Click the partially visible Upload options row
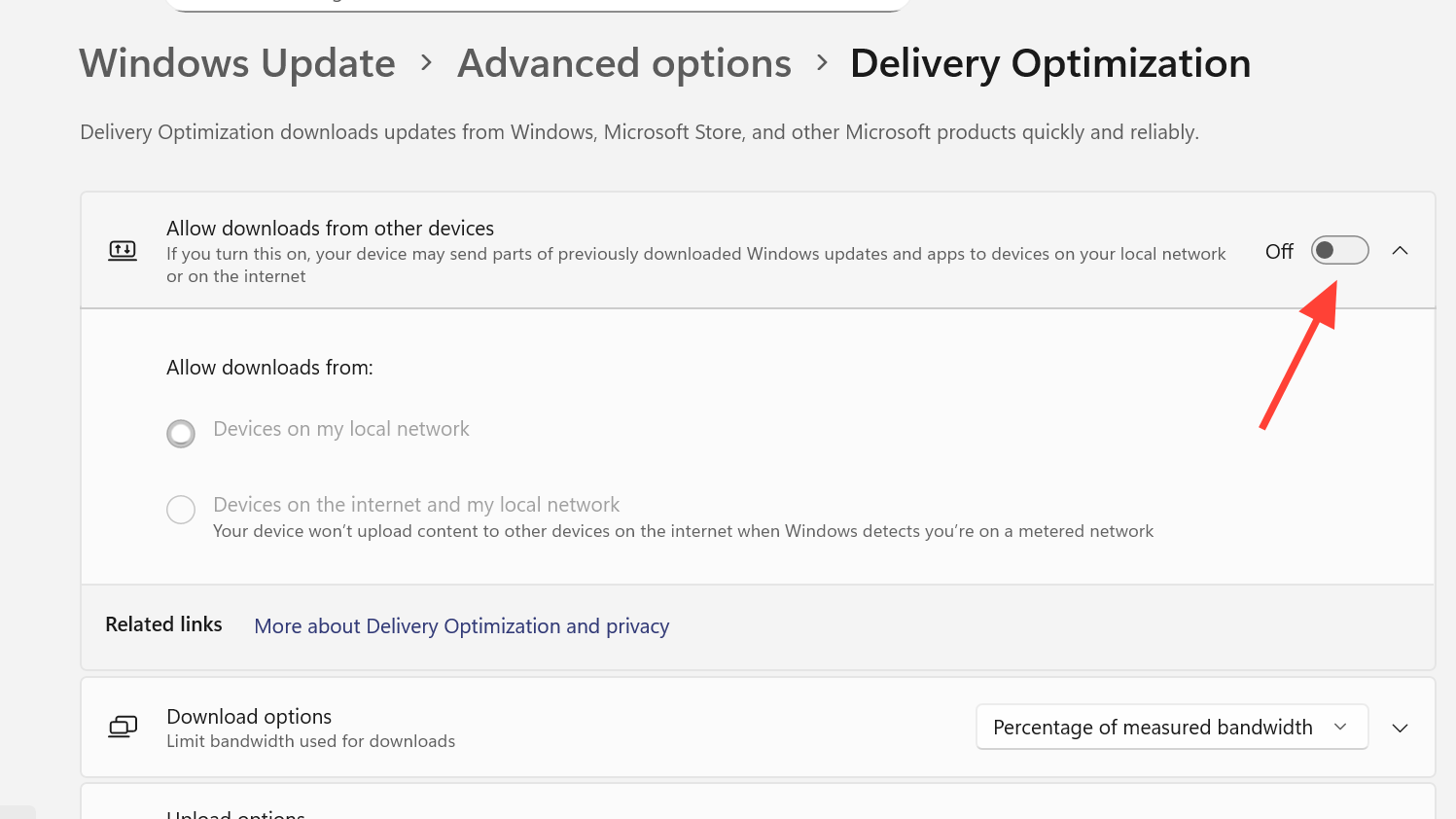 [236, 813]
